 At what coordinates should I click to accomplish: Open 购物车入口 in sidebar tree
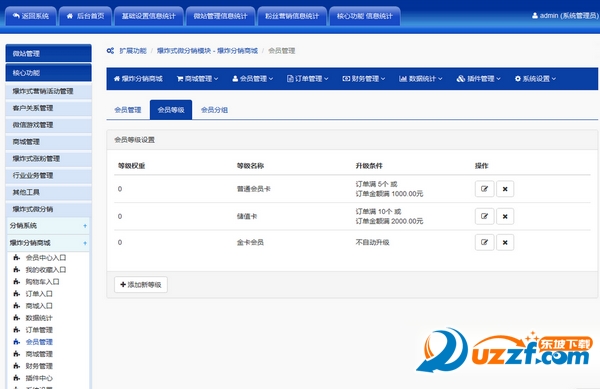(42, 282)
